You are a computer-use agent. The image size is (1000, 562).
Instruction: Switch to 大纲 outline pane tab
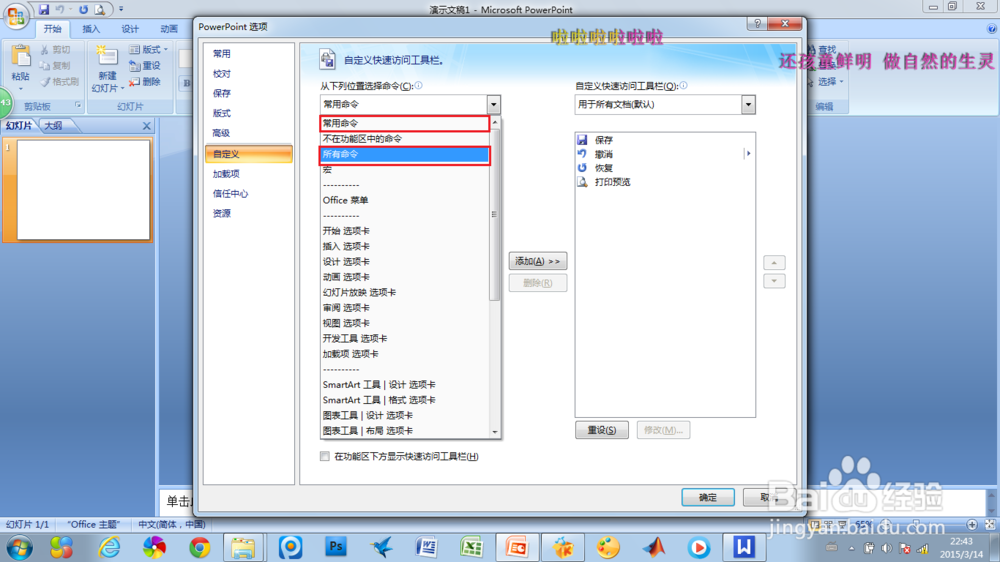click(54, 126)
